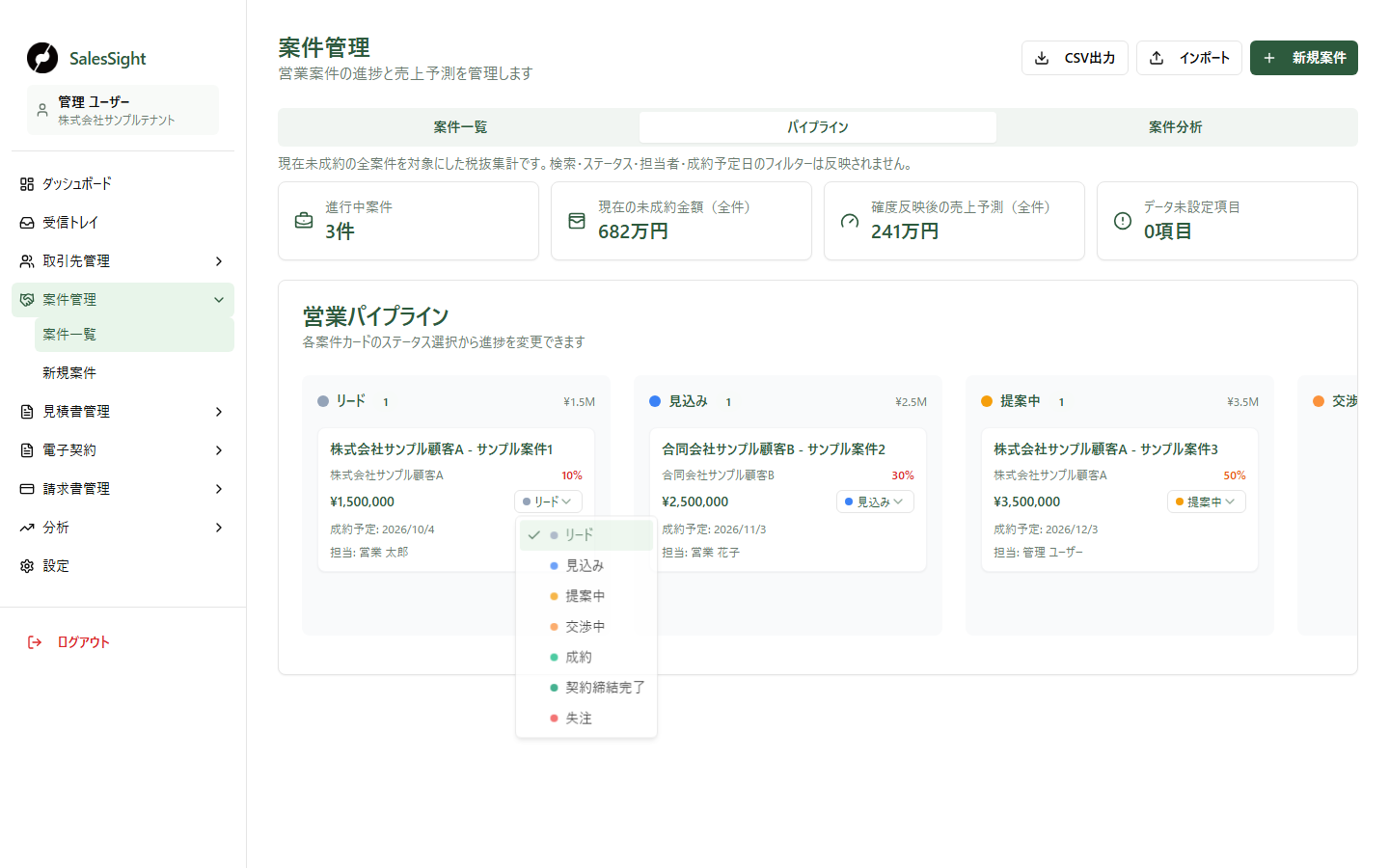Click the amount ¥2,500,000
This screenshot has height=868, width=1389.
(x=695, y=502)
